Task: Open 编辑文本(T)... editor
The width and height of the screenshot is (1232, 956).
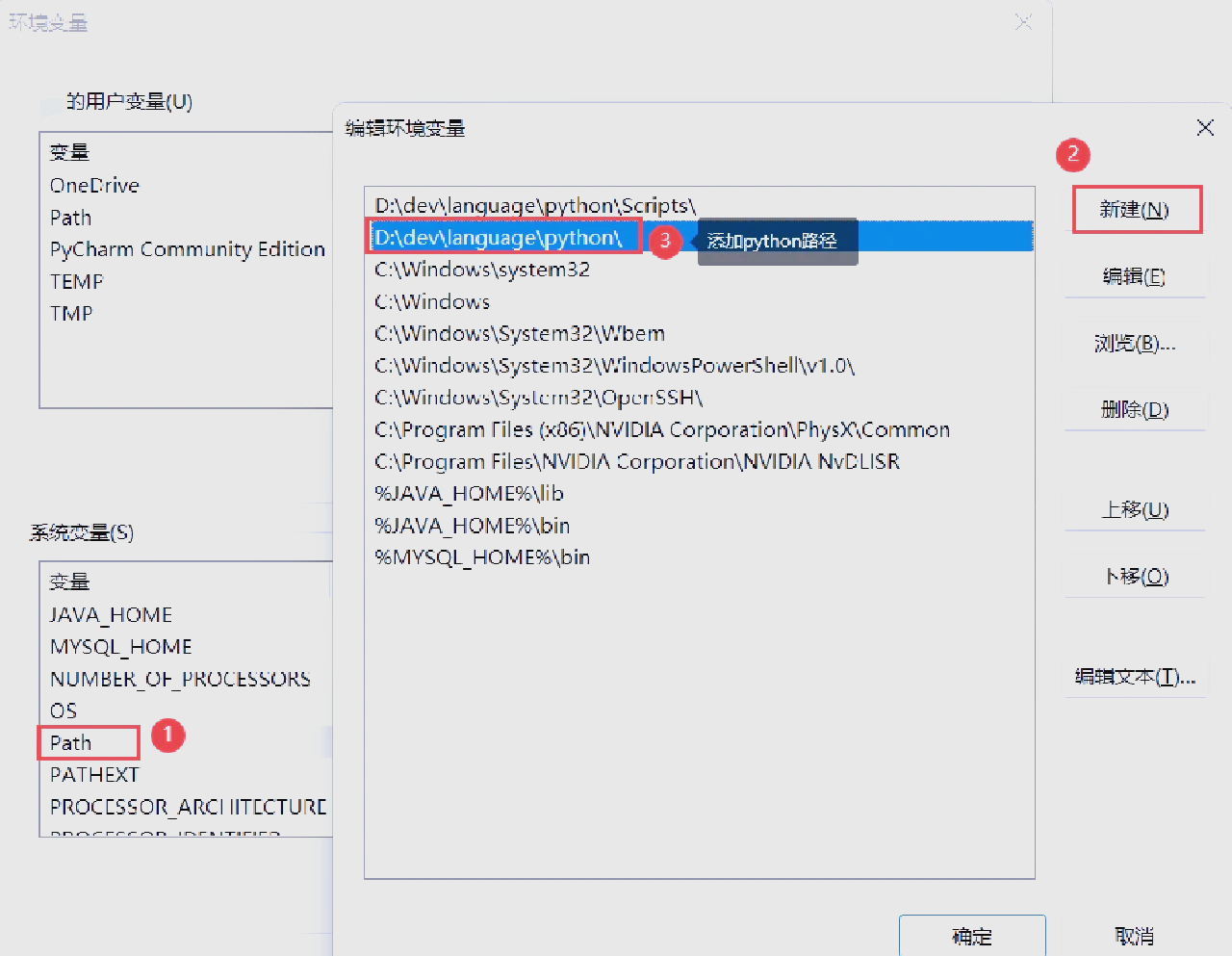Action: coord(1134,677)
